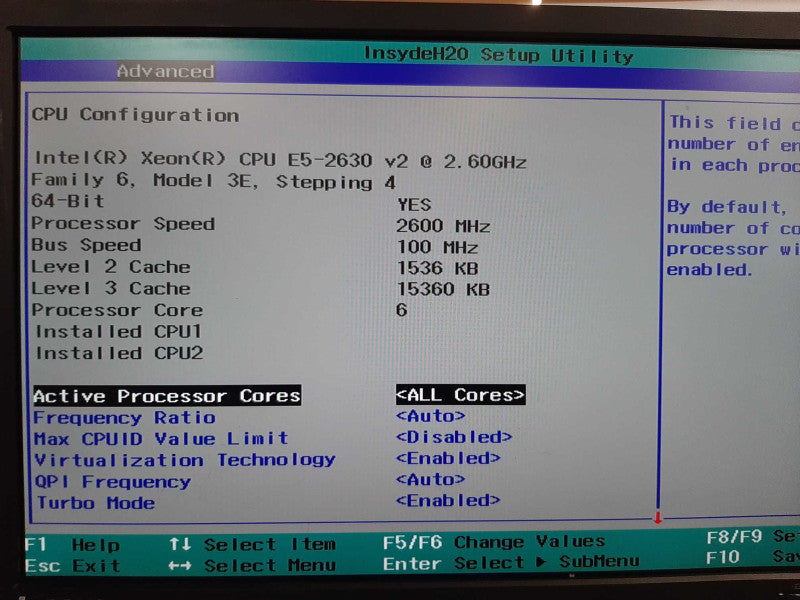
Task: Click the 1536 KB value
Action: (438, 268)
